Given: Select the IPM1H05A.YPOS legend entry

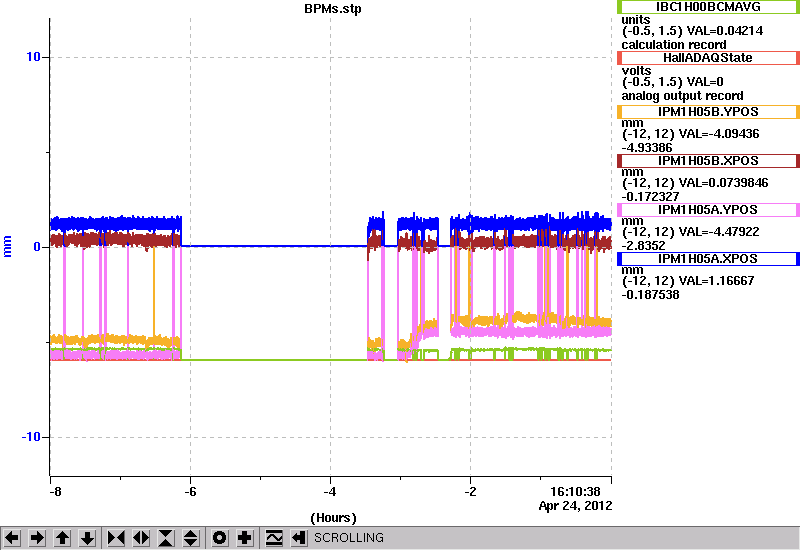Looking at the screenshot, I should (708, 210).
